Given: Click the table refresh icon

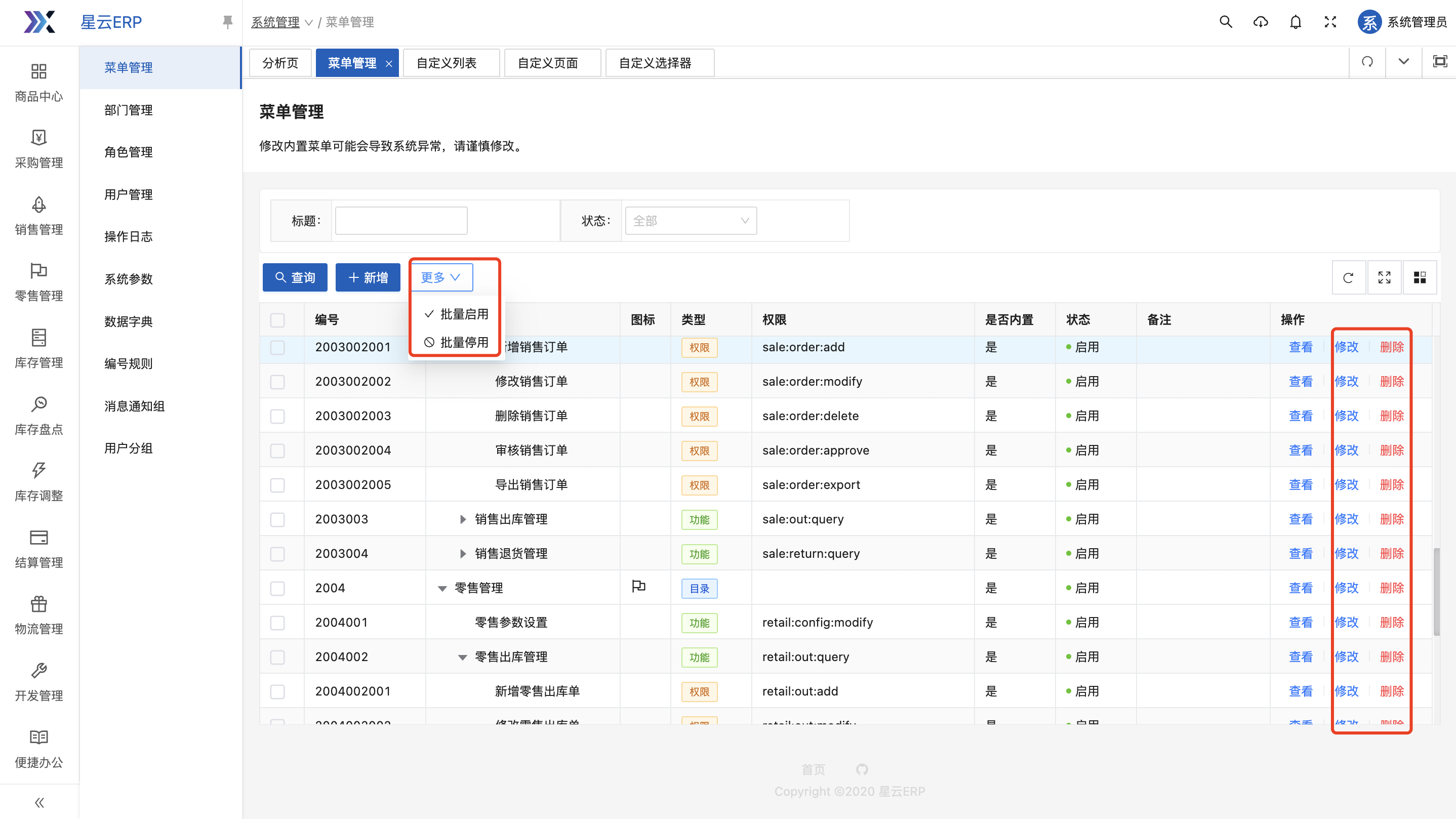Looking at the screenshot, I should tap(1348, 277).
